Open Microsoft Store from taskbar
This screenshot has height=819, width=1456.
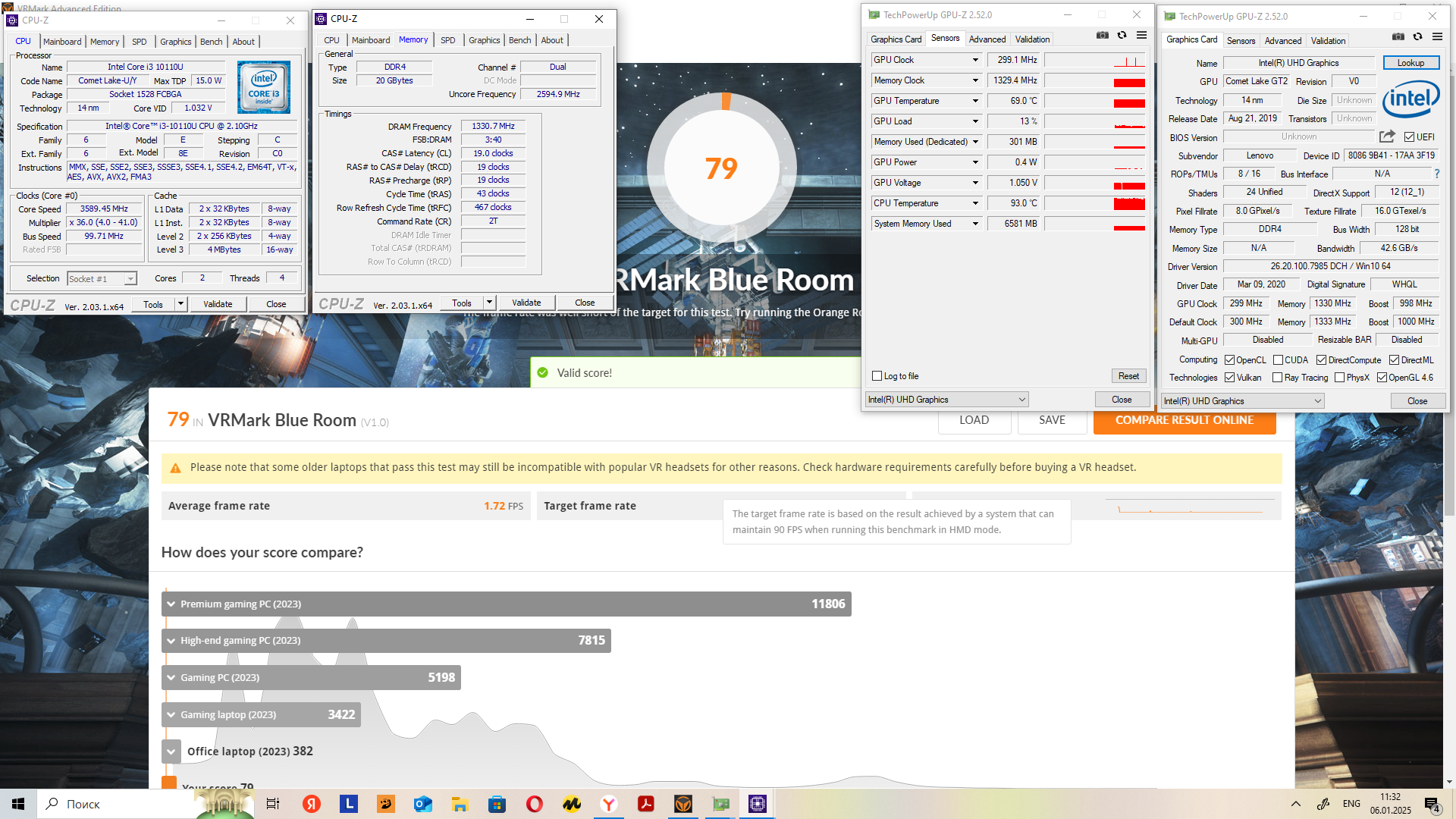click(x=497, y=804)
